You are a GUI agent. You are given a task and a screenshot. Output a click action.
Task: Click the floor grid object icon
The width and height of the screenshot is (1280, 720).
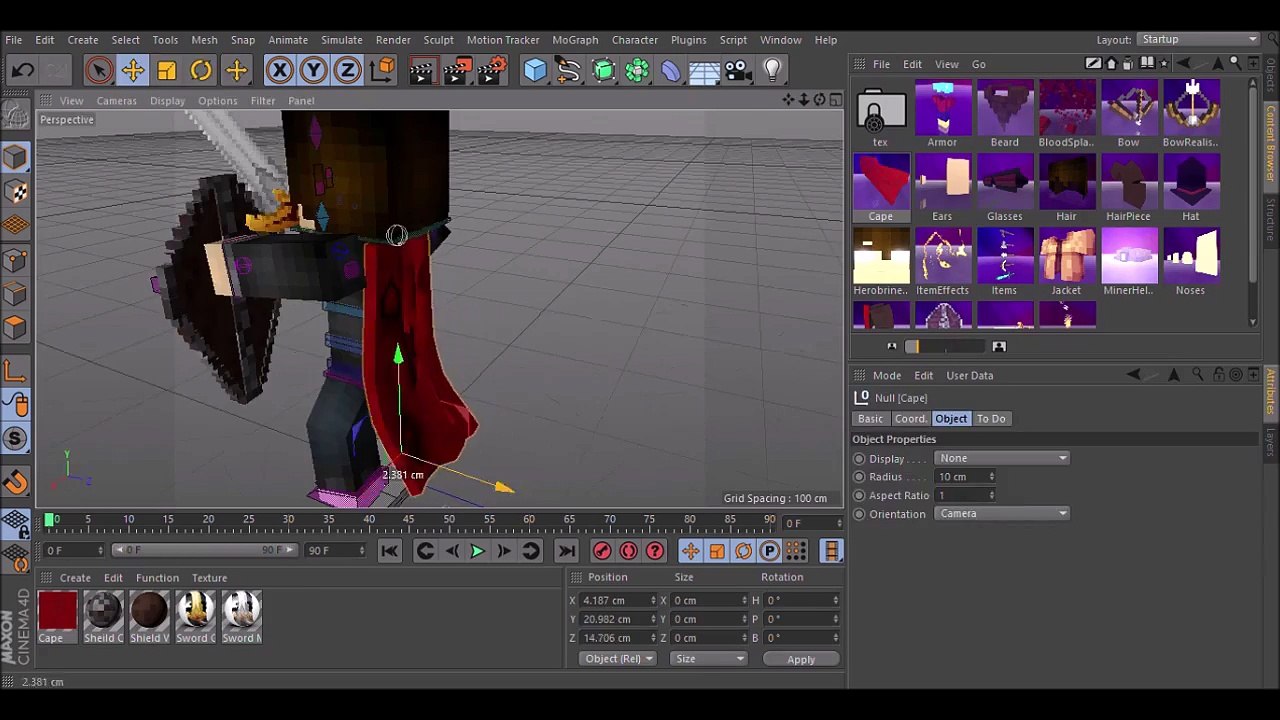tap(704, 70)
